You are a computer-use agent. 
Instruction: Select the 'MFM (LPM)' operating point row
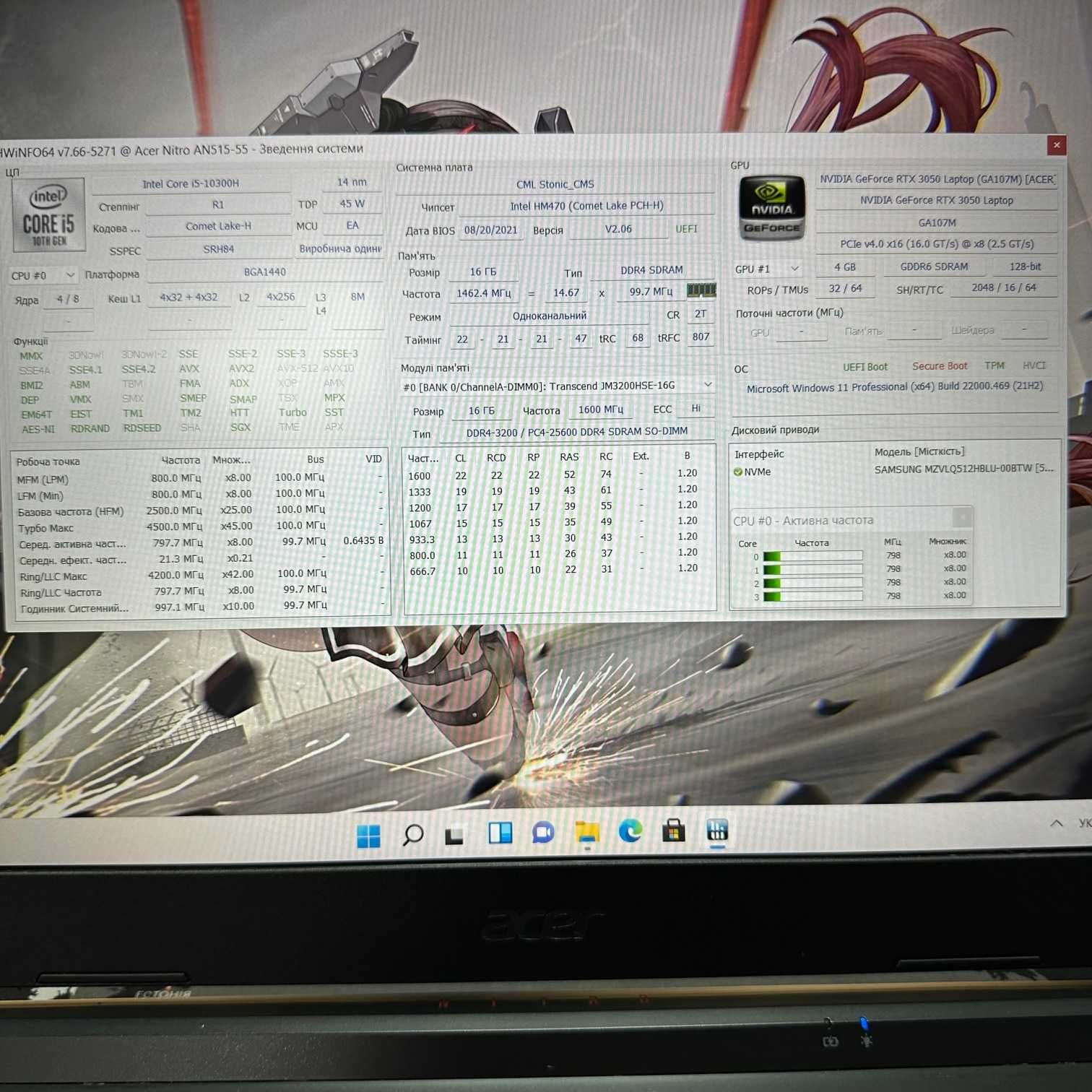tap(201, 478)
